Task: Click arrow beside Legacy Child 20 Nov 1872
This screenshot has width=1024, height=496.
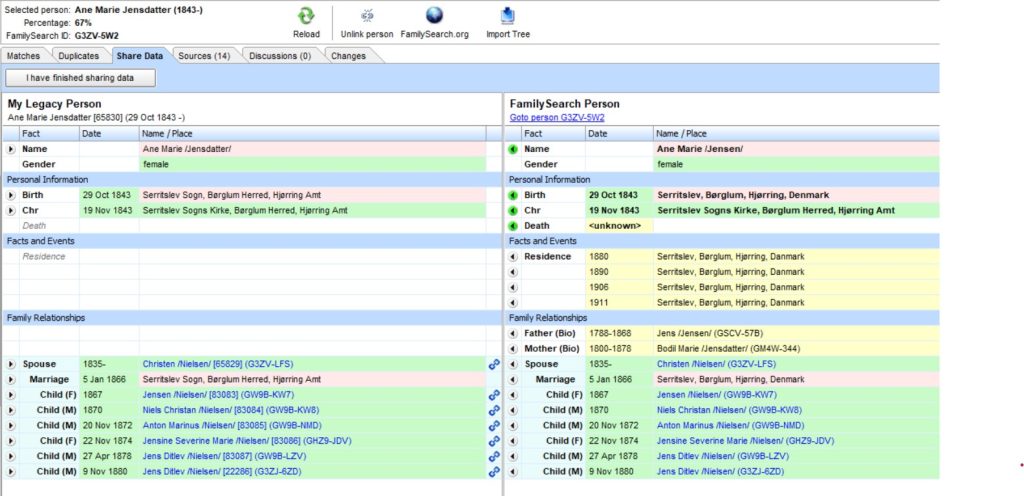Action: pyautogui.click(x=10, y=426)
